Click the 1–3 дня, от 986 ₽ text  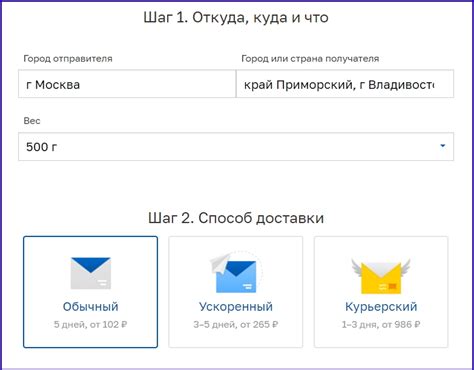[381, 324]
